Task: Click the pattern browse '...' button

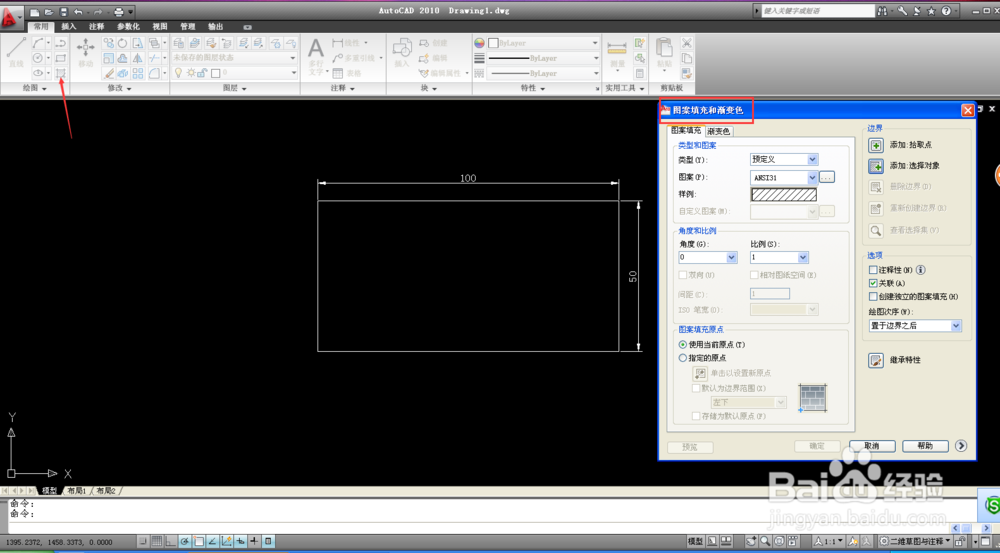Action: (827, 177)
